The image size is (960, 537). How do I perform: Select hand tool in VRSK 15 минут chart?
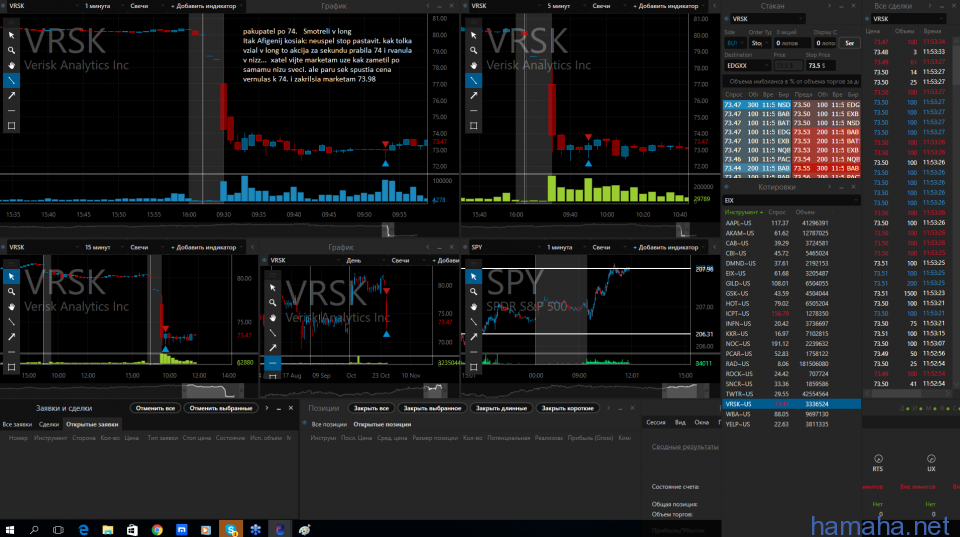tap(12, 307)
